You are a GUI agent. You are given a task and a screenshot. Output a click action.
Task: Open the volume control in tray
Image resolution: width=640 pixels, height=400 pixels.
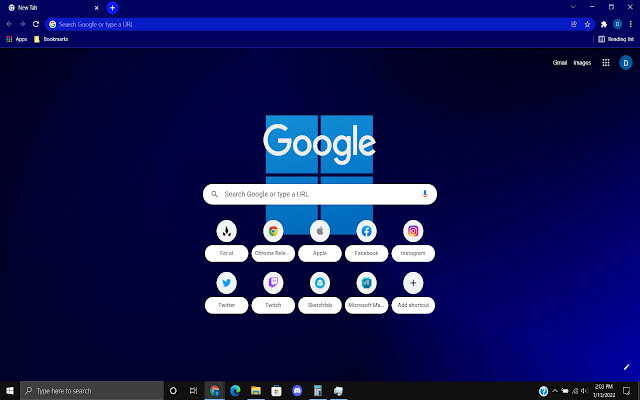[x=584, y=391]
